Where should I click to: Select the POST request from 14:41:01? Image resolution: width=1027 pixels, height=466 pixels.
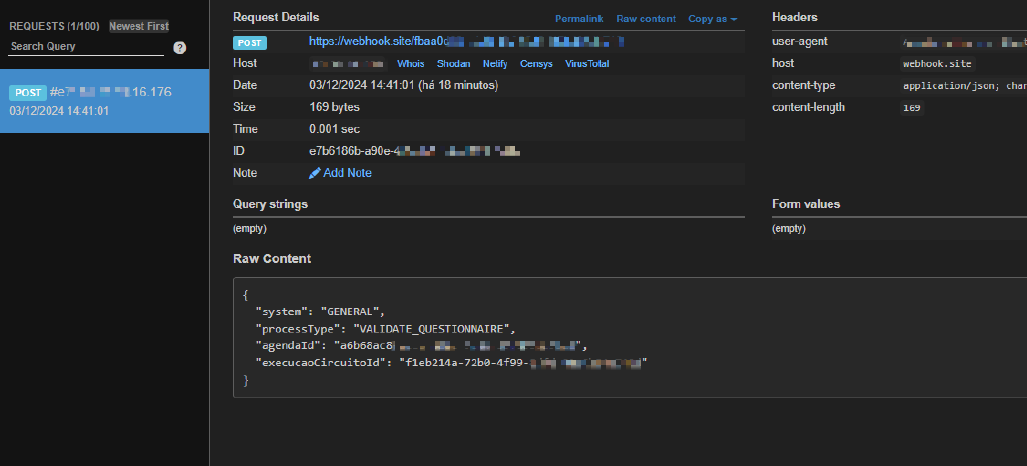click(104, 101)
